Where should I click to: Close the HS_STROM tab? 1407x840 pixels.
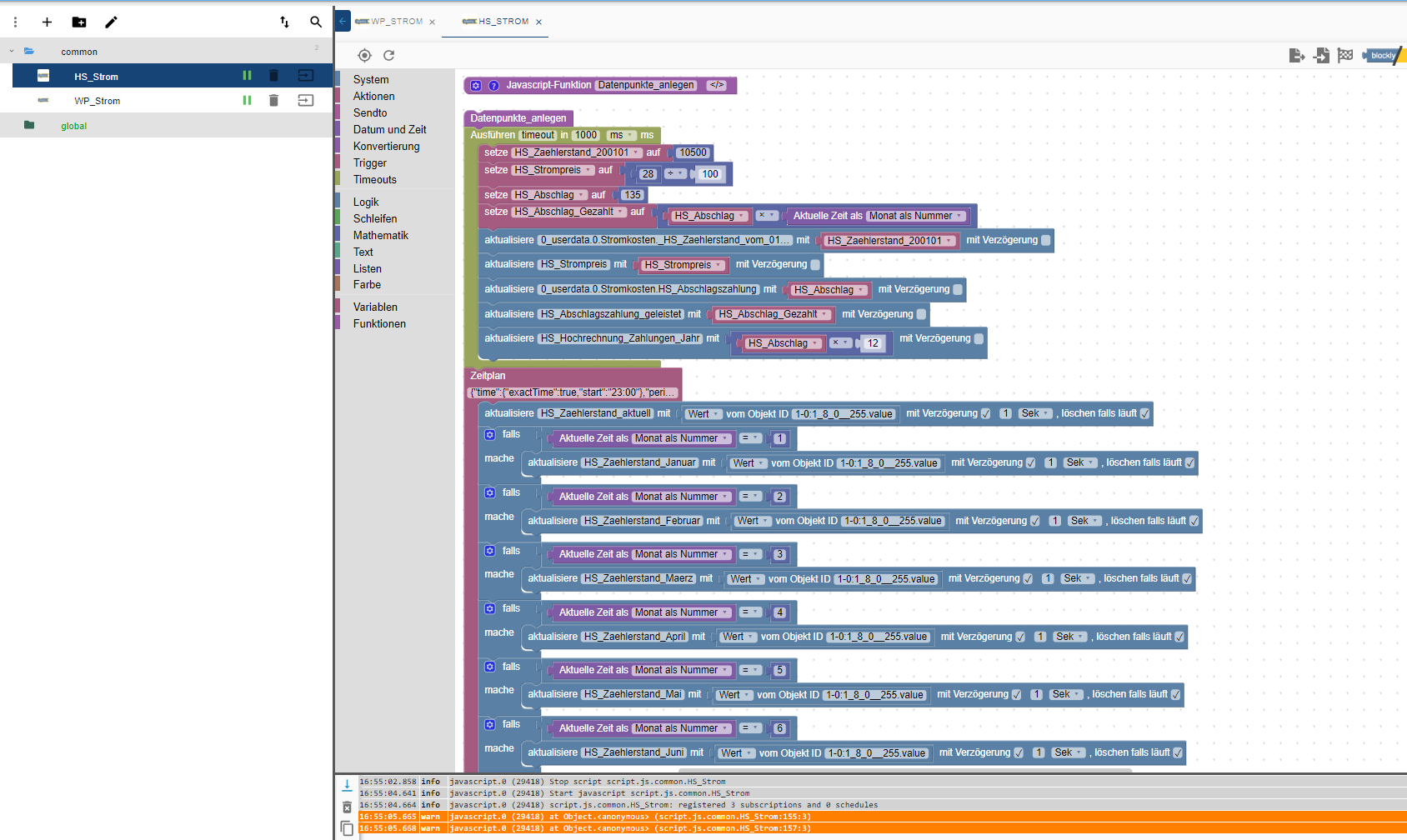(x=538, y=22)
